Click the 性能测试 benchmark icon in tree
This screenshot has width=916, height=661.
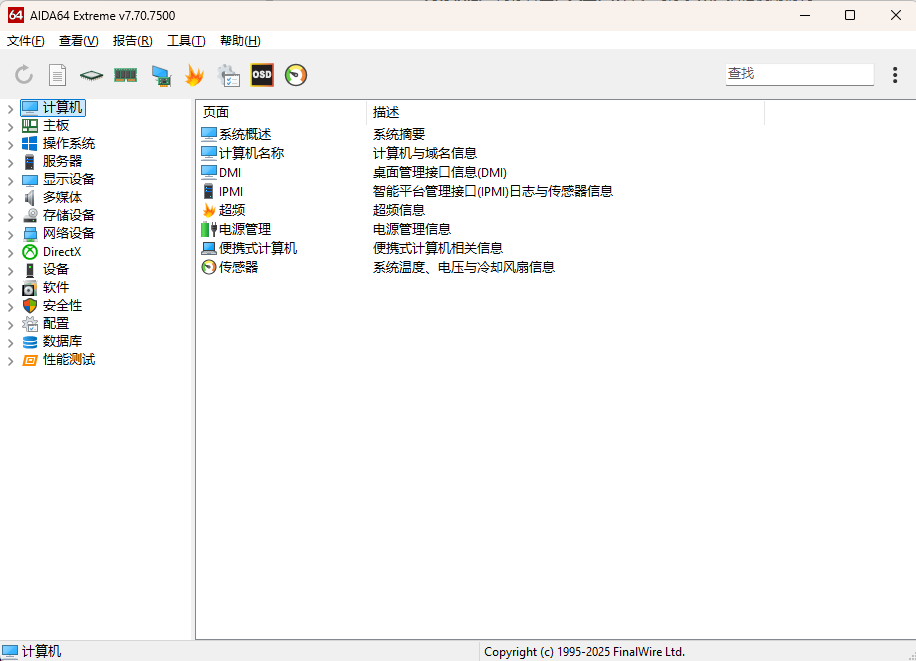(30, 360)
